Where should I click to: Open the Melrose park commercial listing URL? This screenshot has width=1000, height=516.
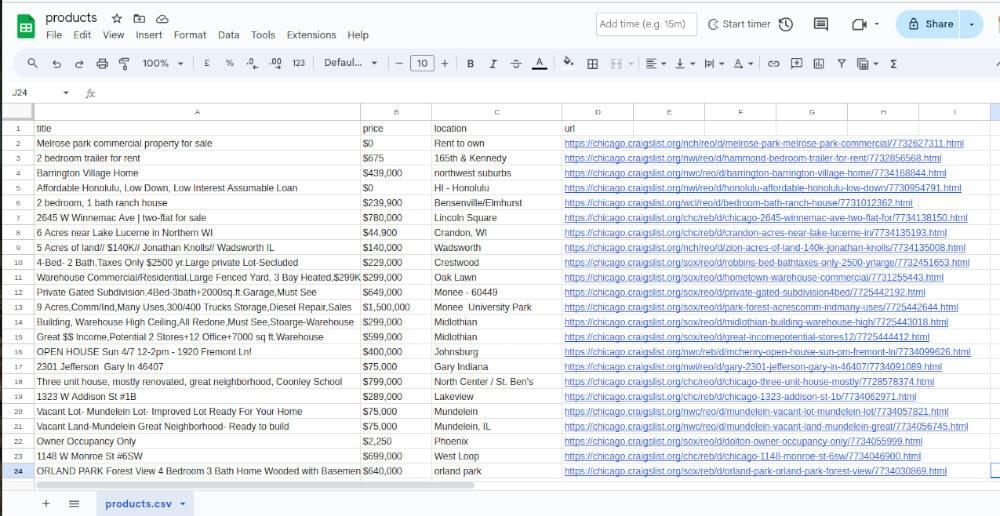pos(764,144)
